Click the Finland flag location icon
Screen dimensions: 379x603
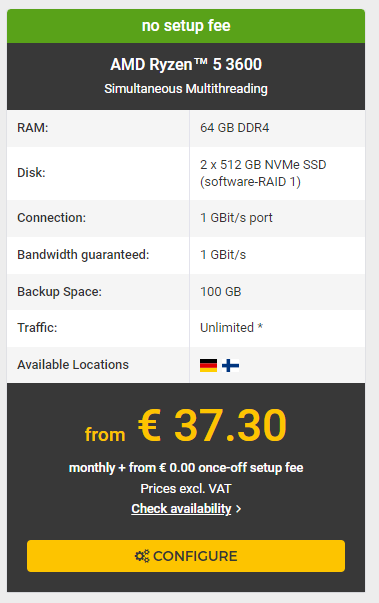(x=231, y=365)
